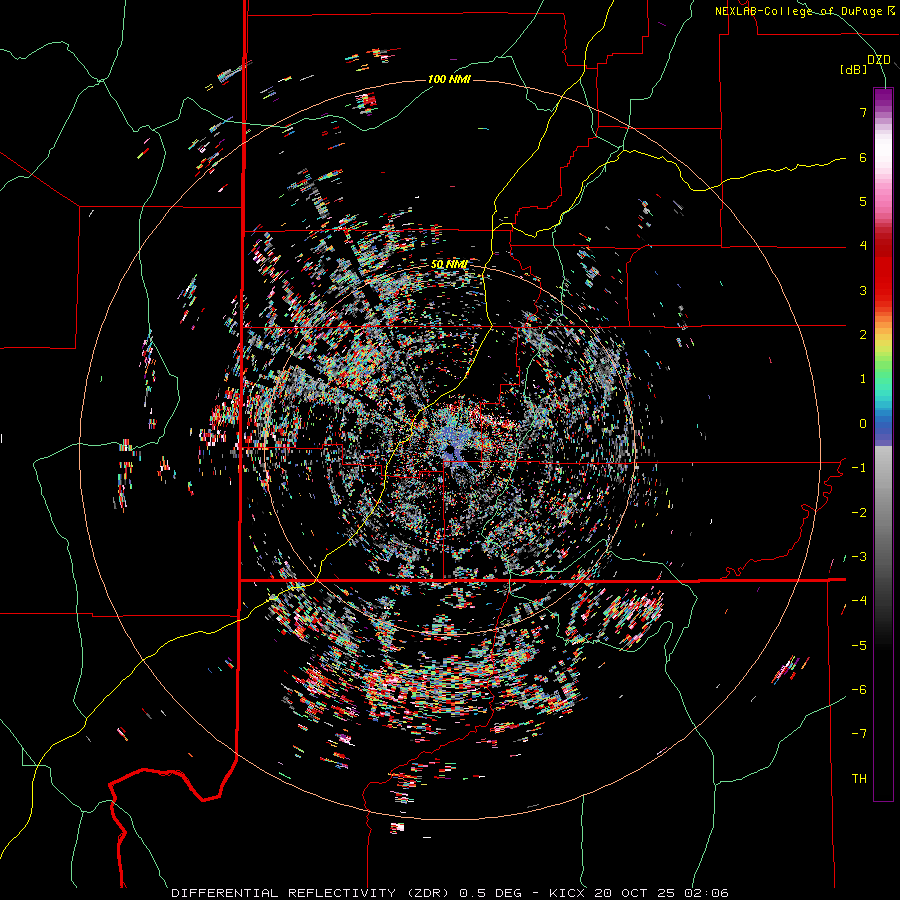
Task: Click the 3 value on the color scale
Action: click(863, 290)
